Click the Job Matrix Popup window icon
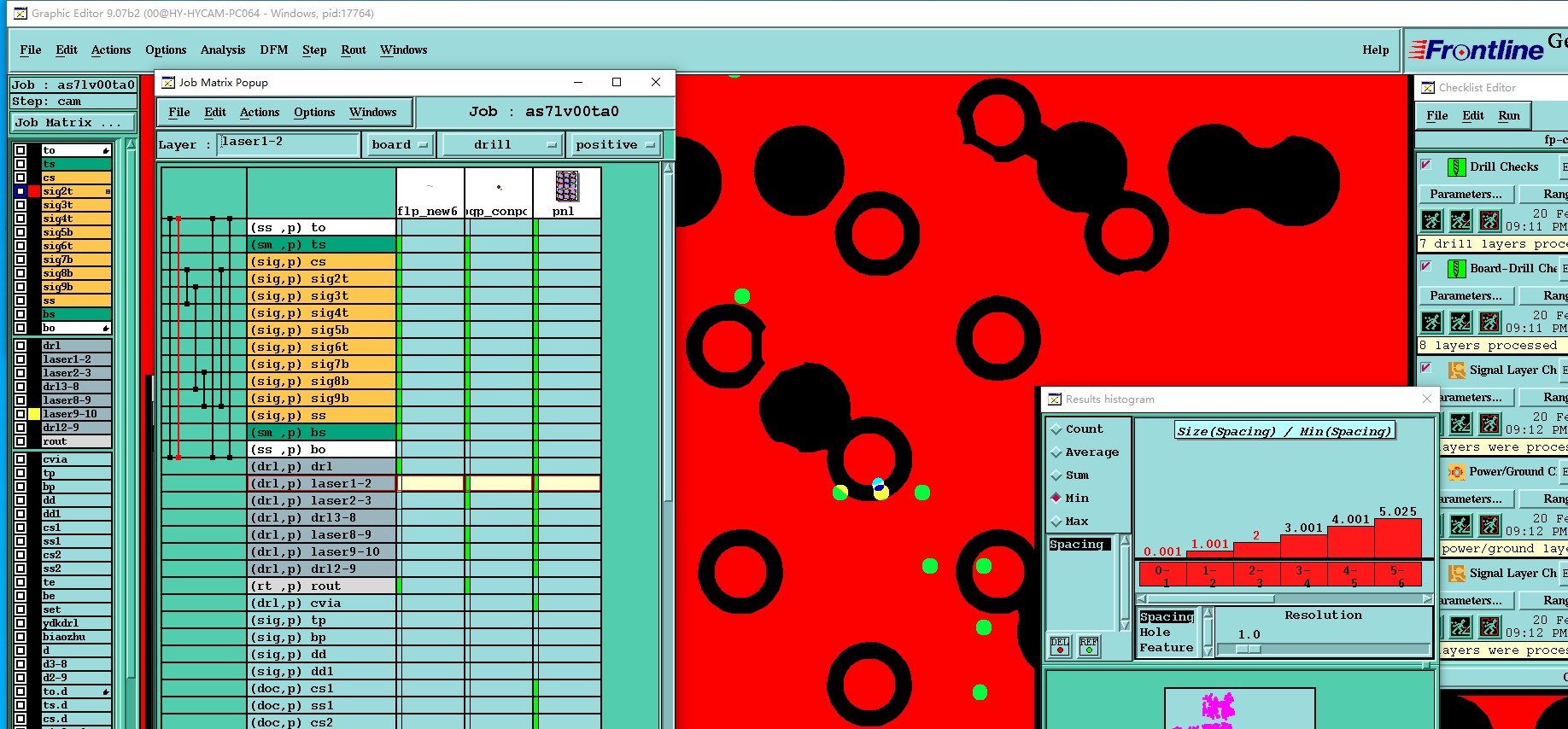Viewport: 1568px width, 729px height. [168, 83]
